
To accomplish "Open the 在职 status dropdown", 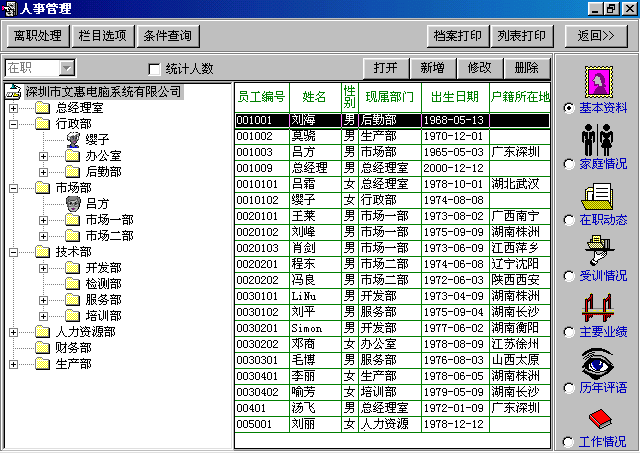I will pos(67,68).
